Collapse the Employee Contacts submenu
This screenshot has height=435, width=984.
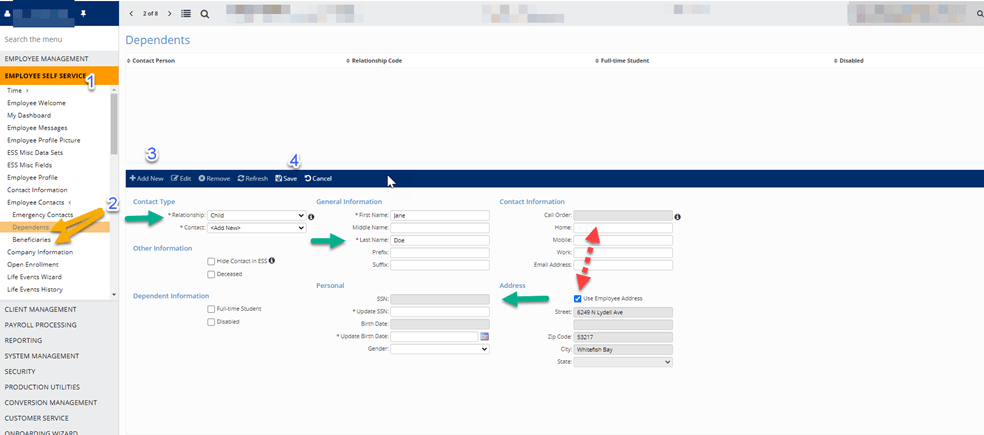click(x=38, y=202)
